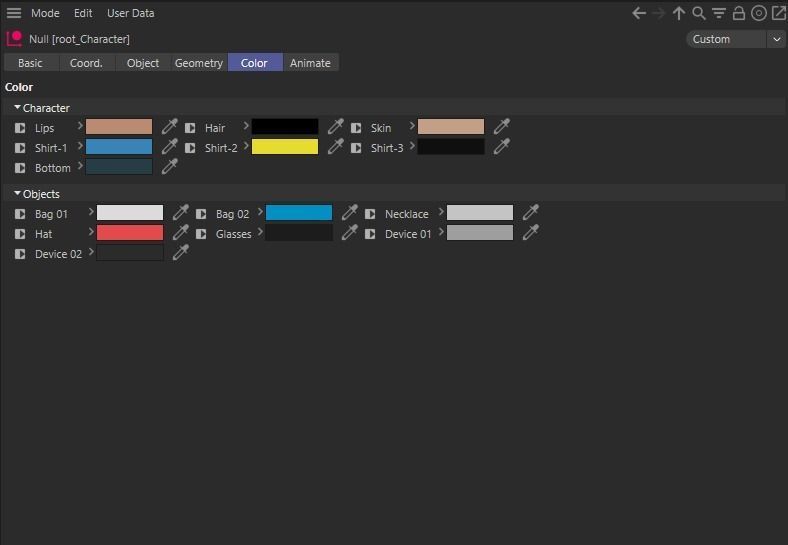Click the back arrow navigation icon
The image size is (788, 545).
639,13
